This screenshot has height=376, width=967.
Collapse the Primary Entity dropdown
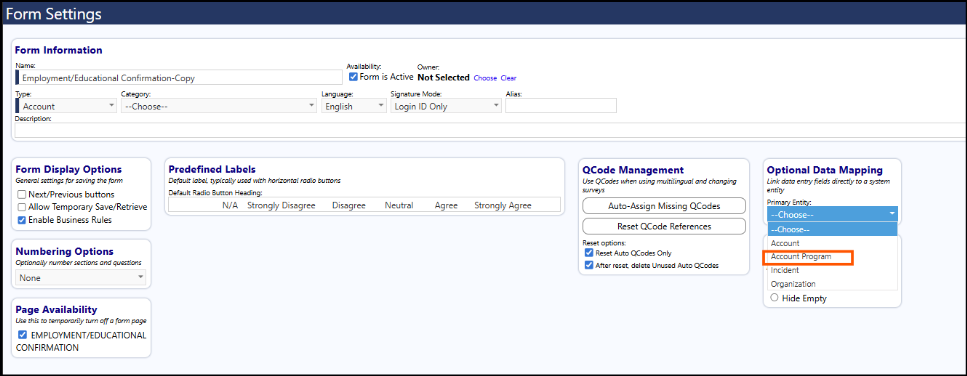[833, 215]
